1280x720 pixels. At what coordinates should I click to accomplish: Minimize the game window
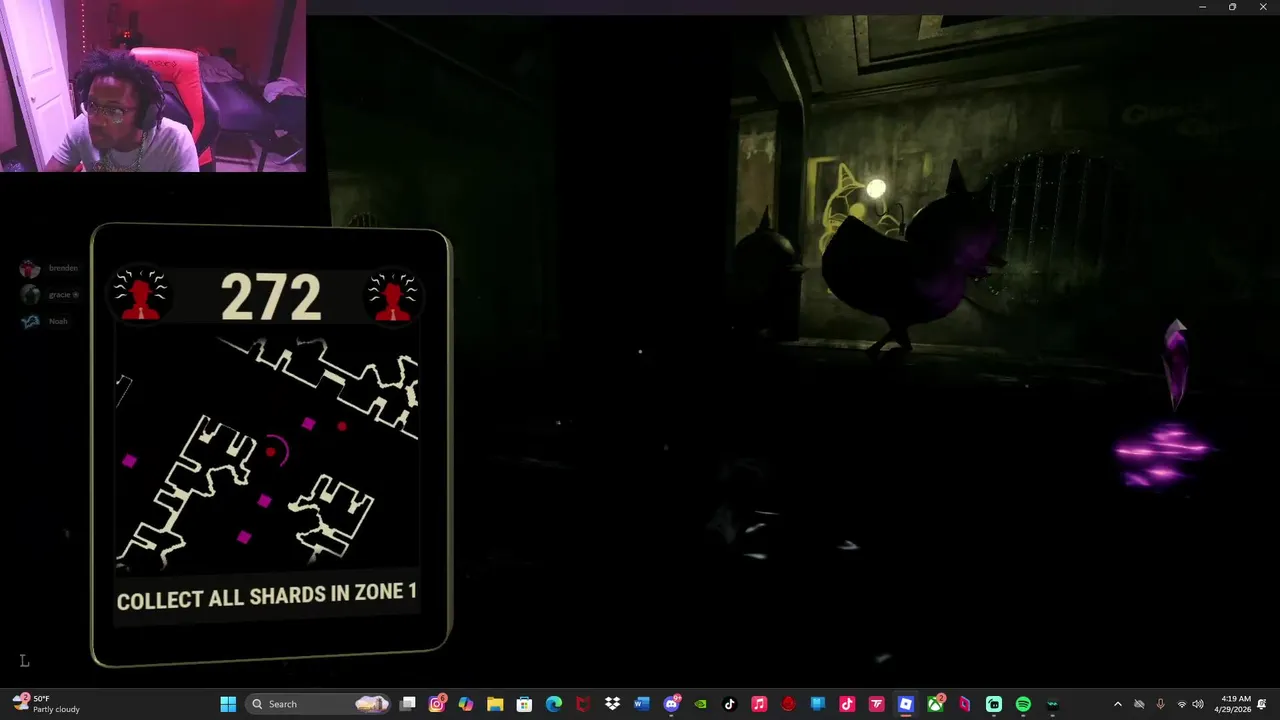coord(1202,7)
